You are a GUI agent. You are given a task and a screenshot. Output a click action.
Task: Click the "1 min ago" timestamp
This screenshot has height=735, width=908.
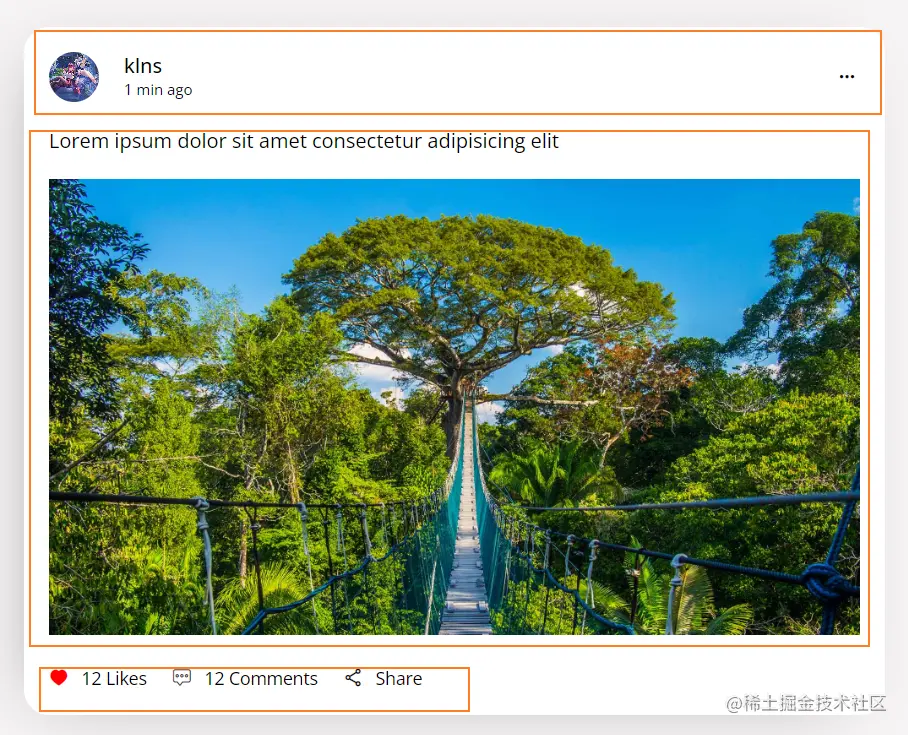(x=158, y=90)
